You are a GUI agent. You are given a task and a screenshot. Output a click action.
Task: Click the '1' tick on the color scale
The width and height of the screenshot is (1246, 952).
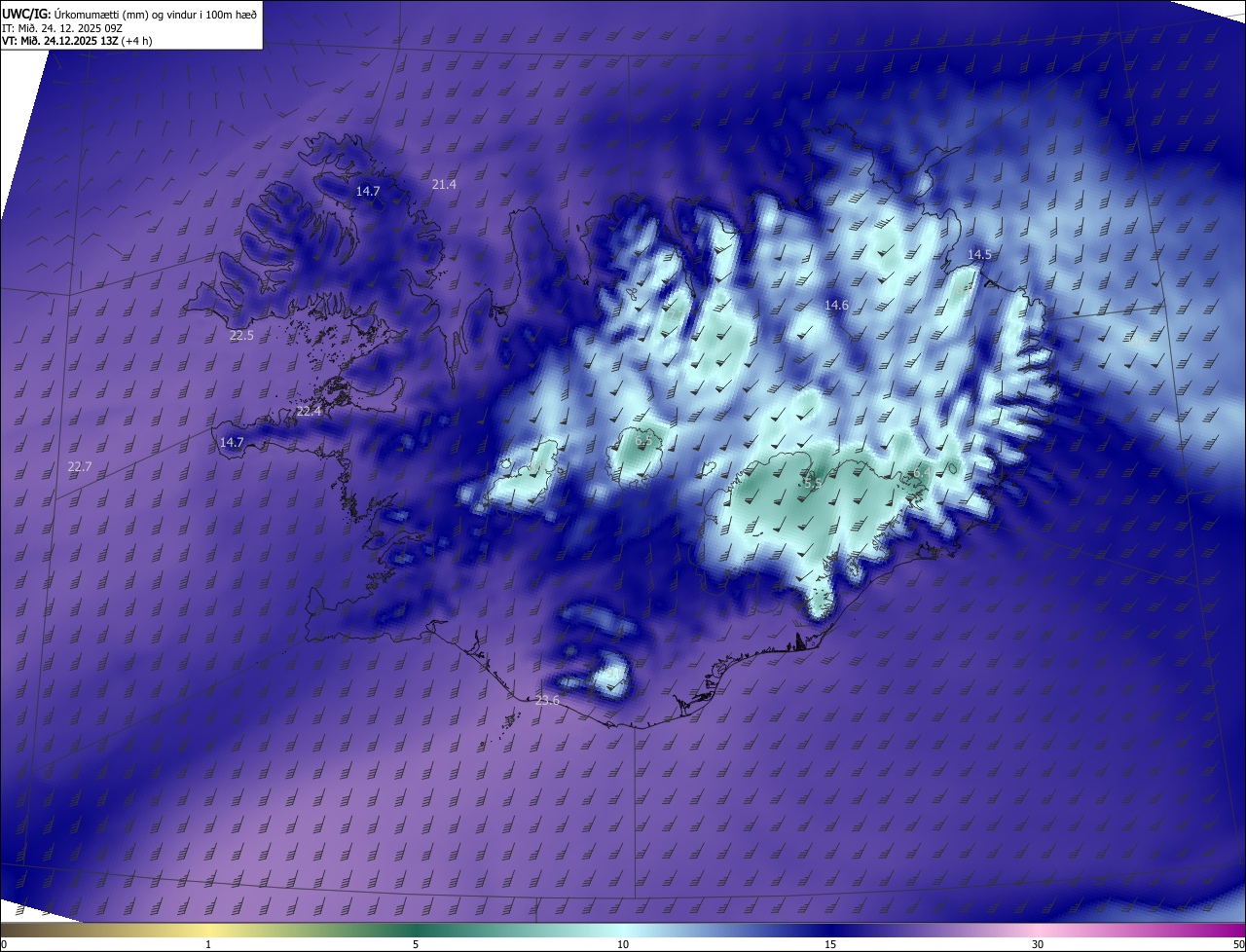tap(208, 944)
